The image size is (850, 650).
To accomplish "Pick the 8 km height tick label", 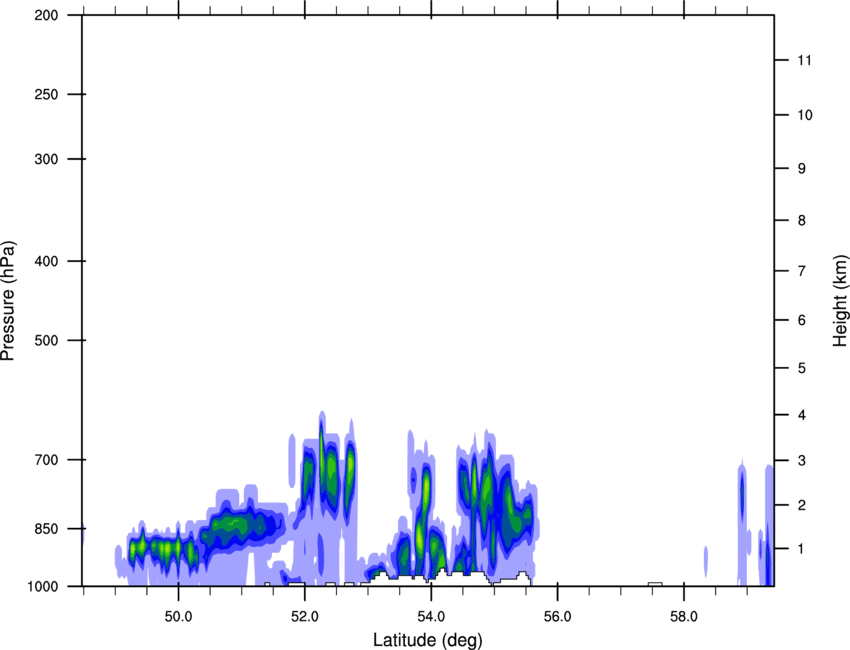I will [x=802, y=220].
